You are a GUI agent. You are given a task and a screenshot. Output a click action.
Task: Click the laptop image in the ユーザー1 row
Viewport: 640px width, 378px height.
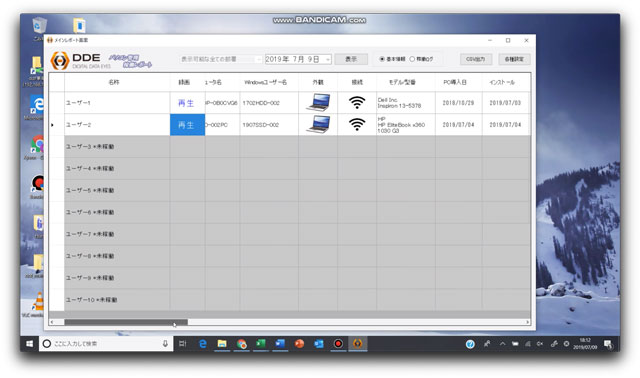(x=318, y=102)
